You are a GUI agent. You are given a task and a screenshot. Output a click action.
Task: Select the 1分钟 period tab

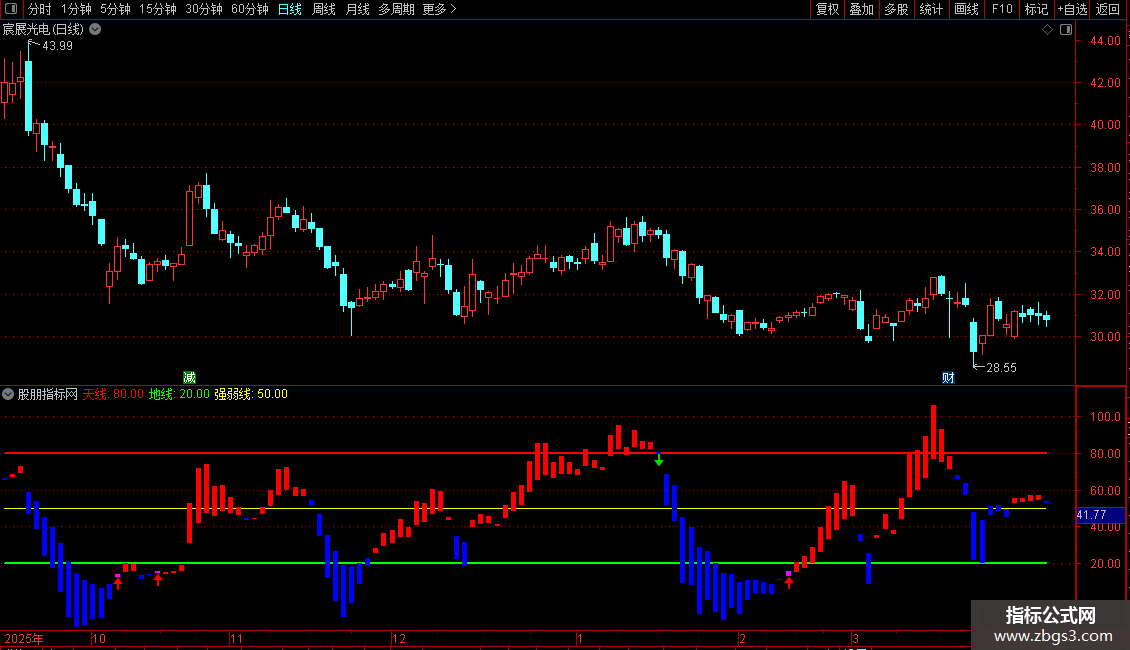[x=76, y=9]
